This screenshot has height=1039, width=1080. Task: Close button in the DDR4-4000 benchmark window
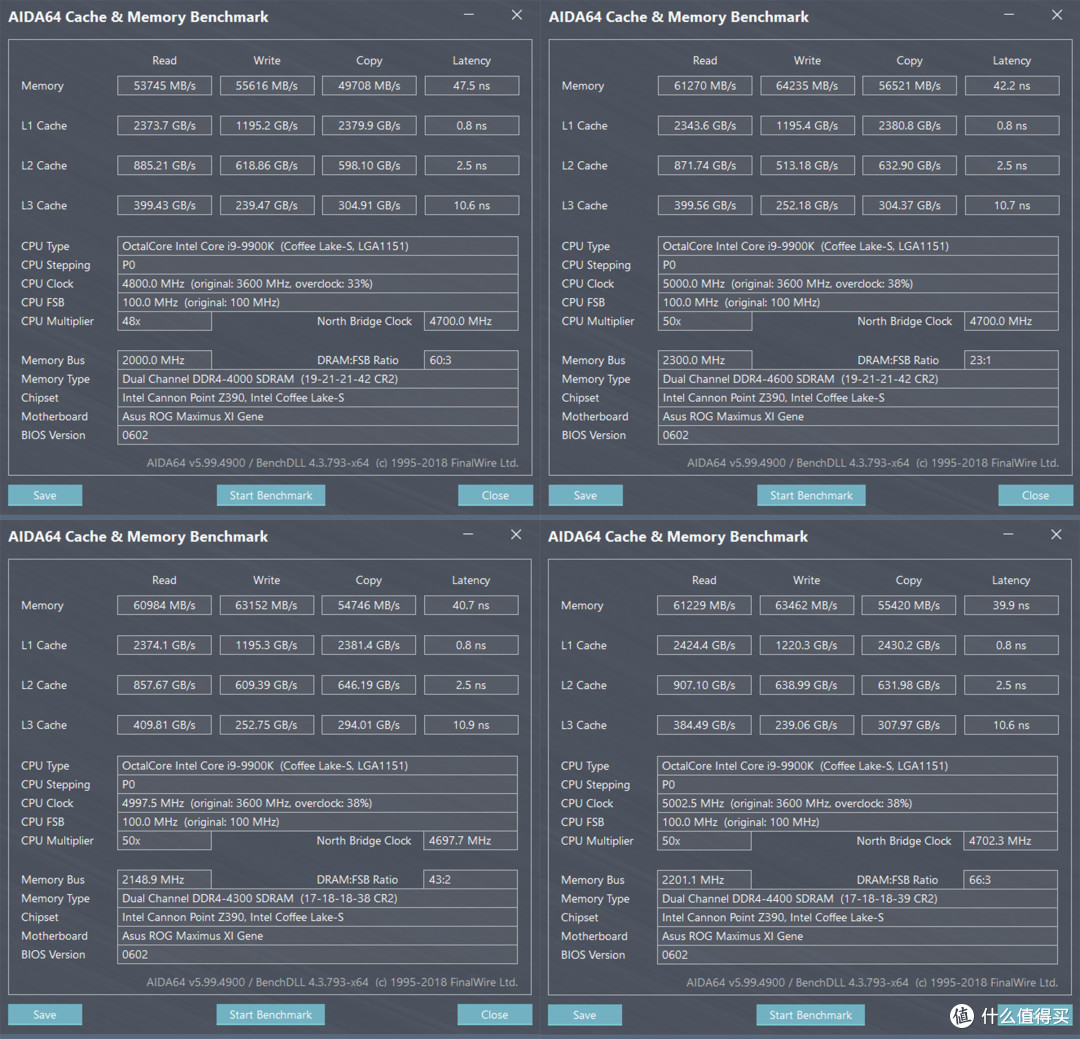tap(495, 495)
